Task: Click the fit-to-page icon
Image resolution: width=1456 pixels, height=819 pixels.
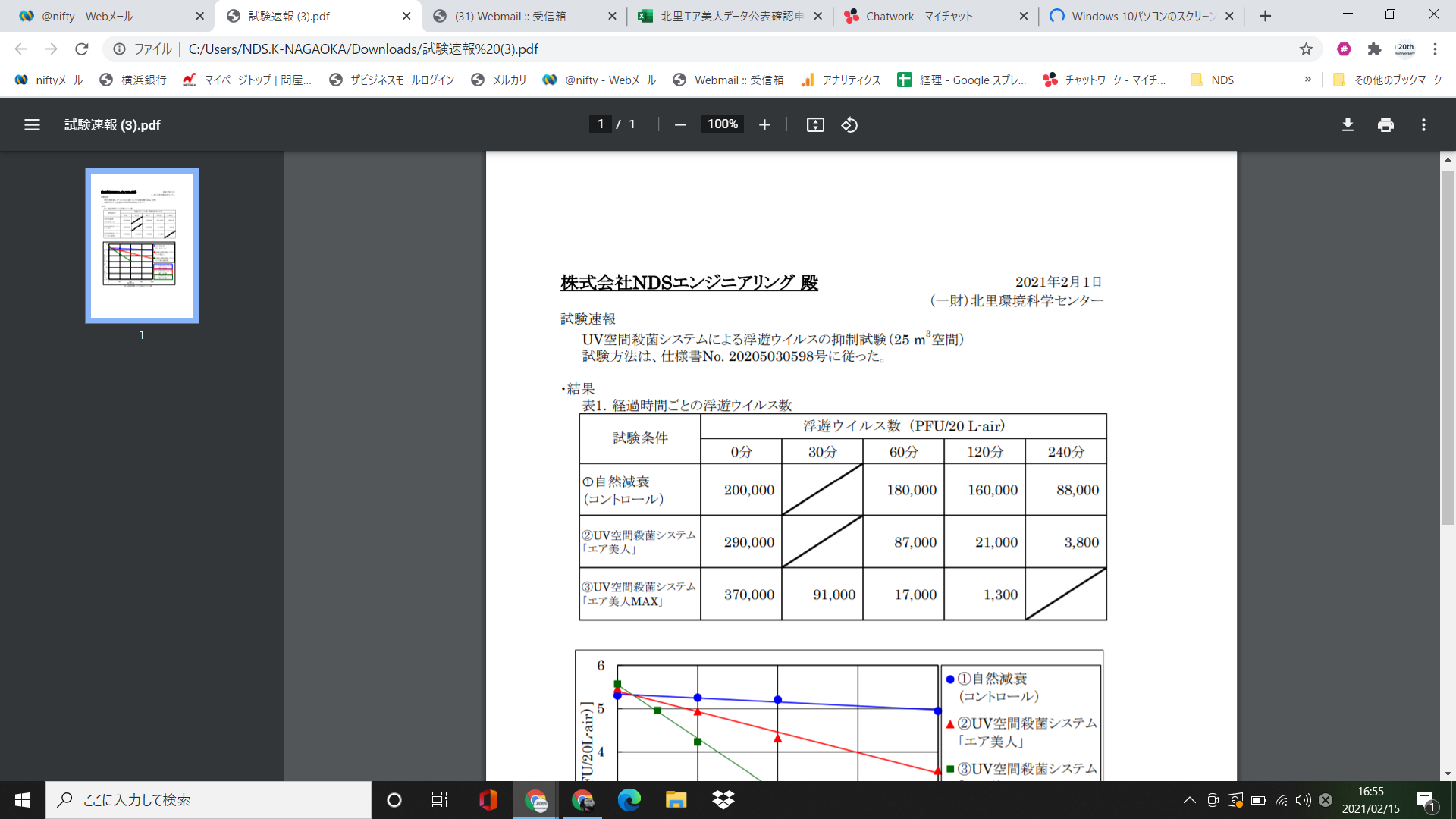Action: [x=814, y=124]
